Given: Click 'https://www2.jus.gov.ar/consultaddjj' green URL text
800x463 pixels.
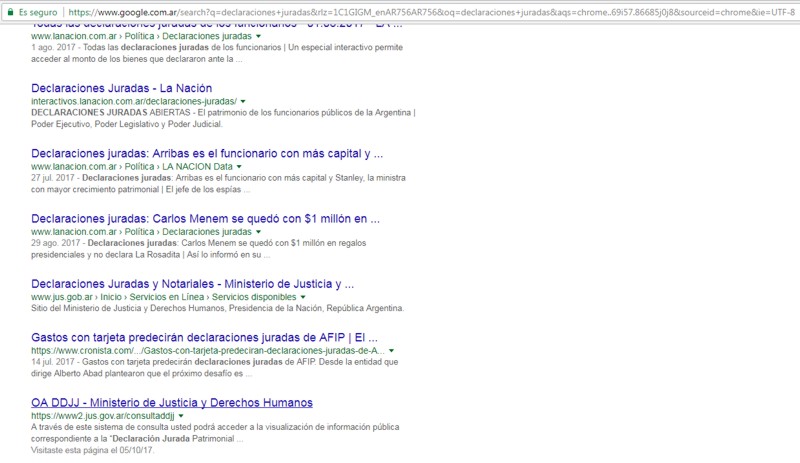Looking at the screenshot, I should point(103,416).
